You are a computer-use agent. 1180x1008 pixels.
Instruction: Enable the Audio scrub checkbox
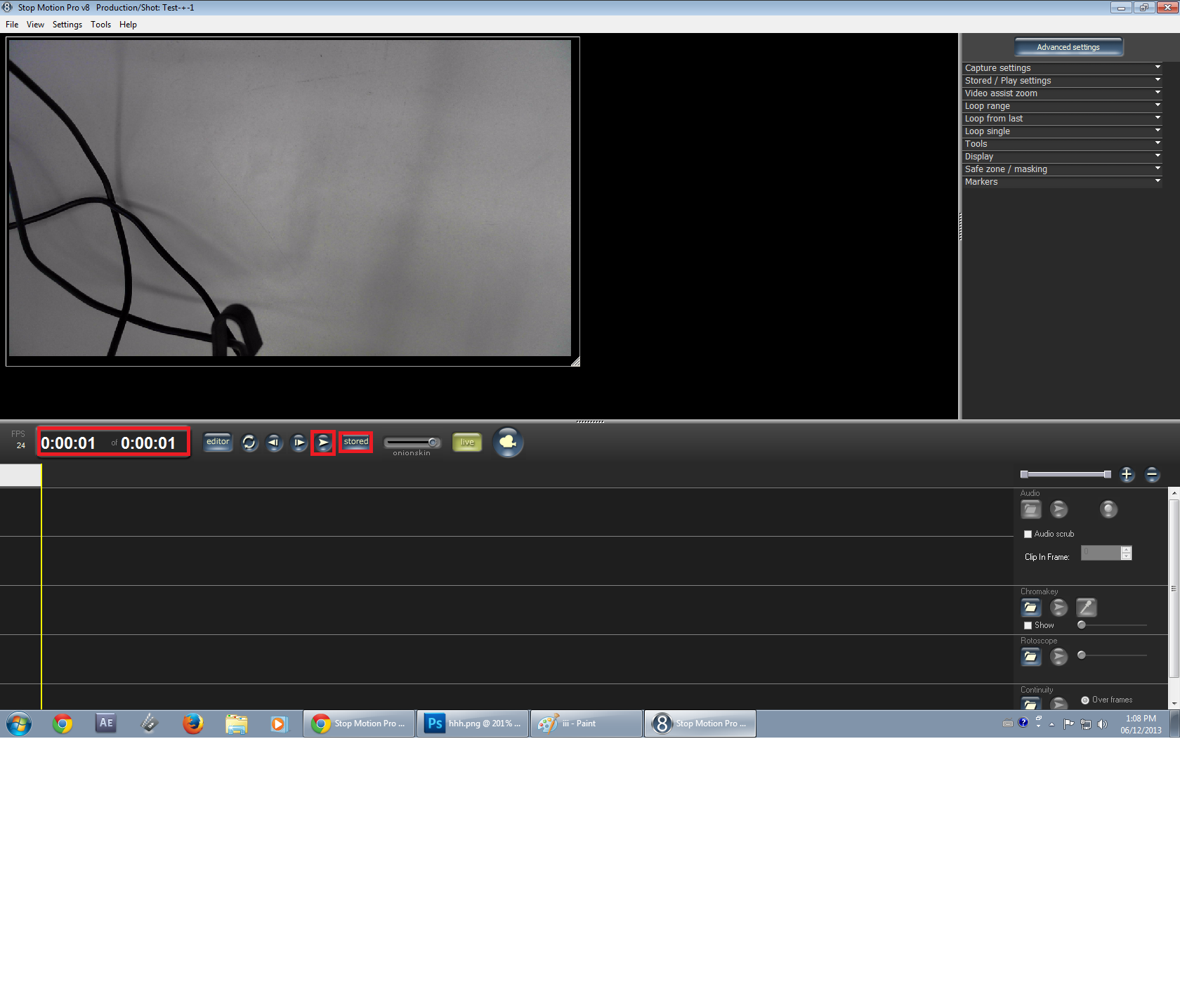click(x=1028, y=534)
